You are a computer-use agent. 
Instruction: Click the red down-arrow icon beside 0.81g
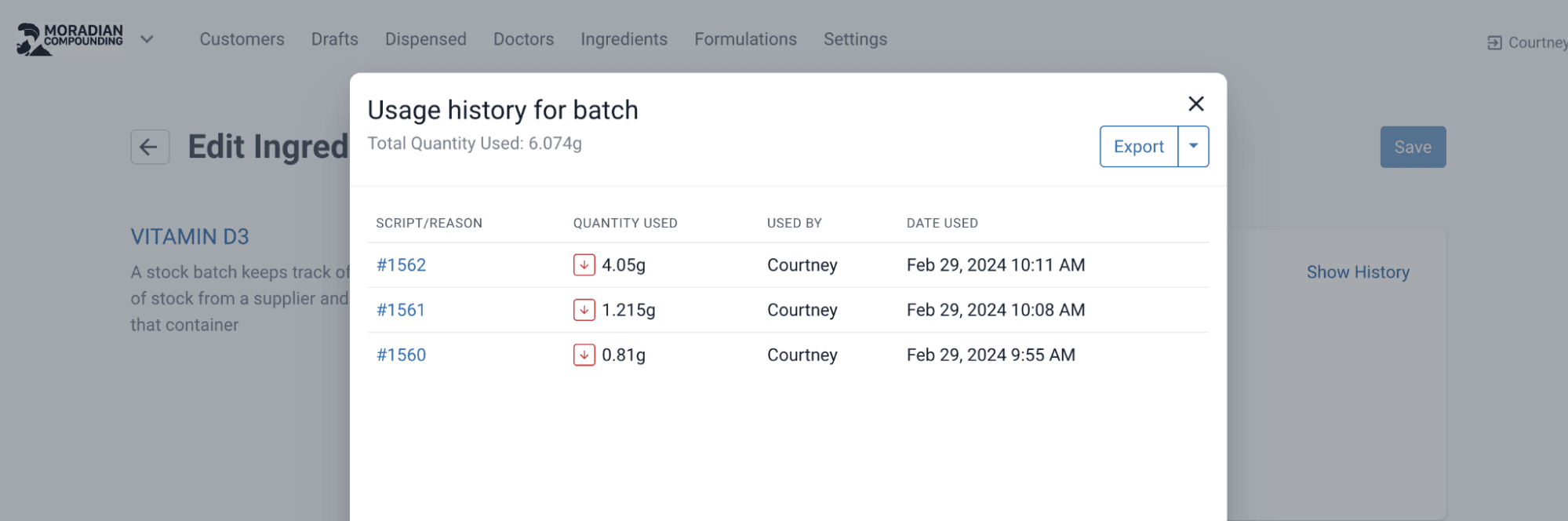[584, 355]
